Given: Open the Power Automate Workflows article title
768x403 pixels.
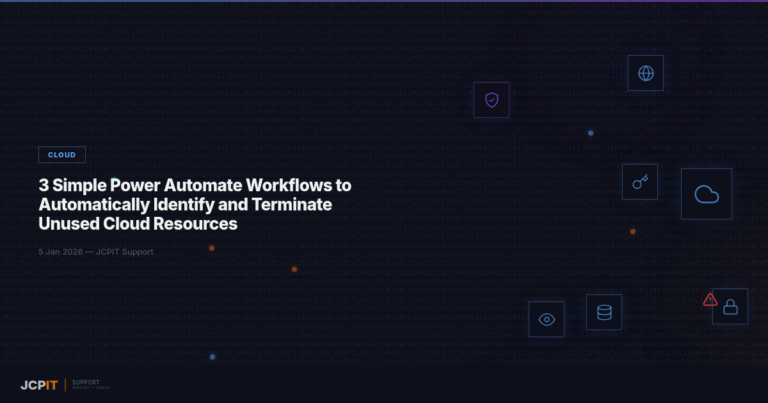Looking at the screenshot, I should pyautogui.click(x=195, y=204).
